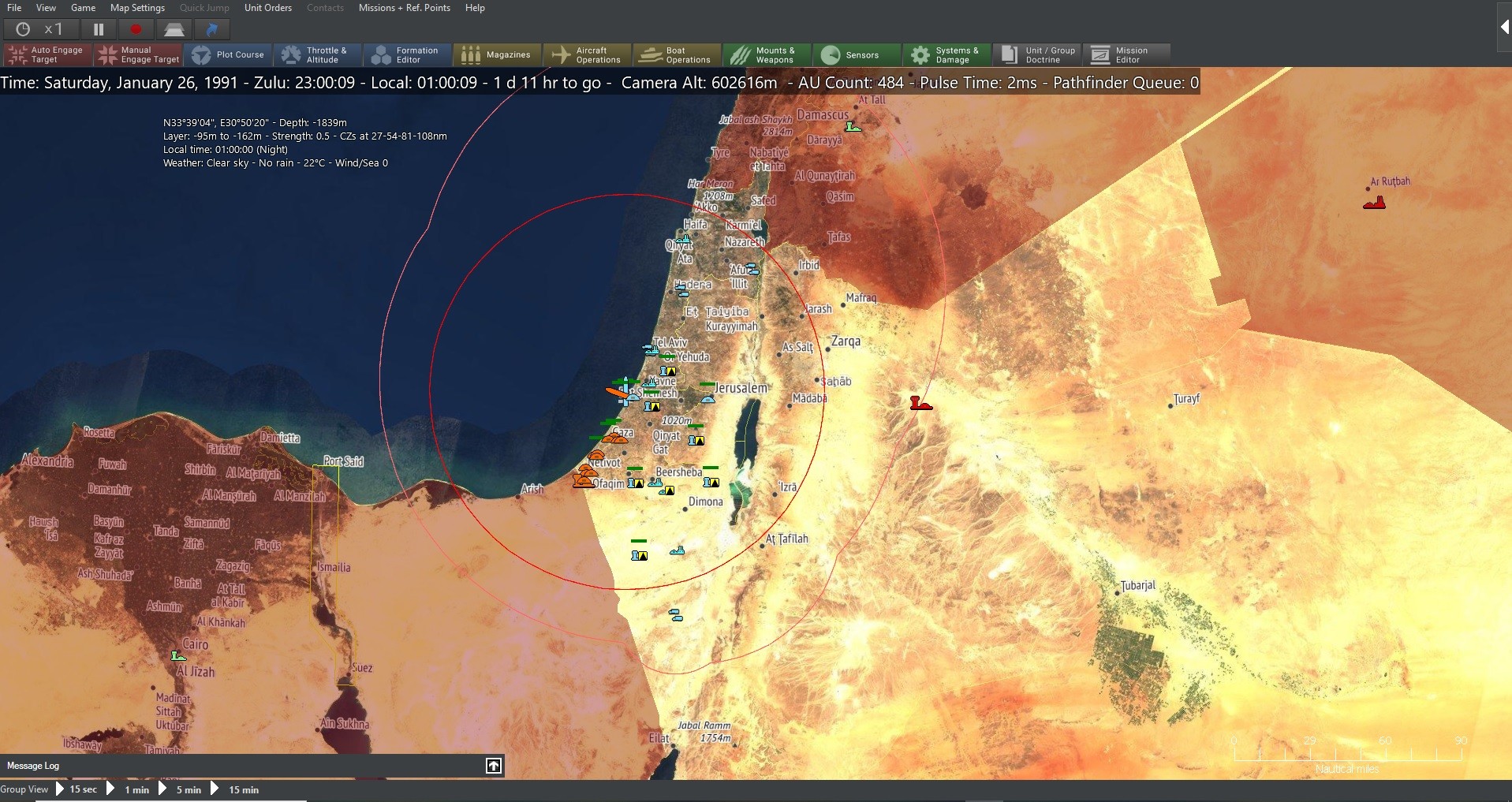Open the Mission Editor

click(x=1126, y=54)
